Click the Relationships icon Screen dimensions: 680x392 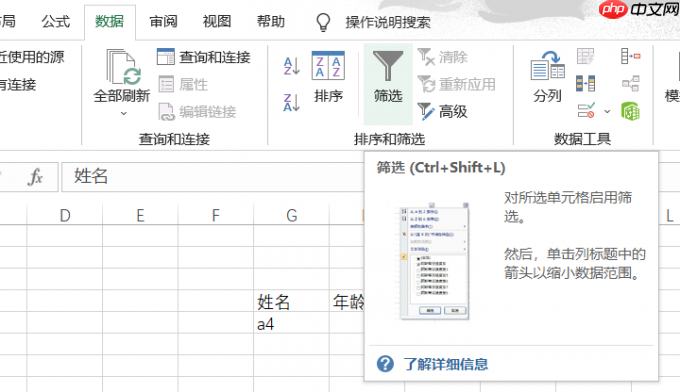631,83
